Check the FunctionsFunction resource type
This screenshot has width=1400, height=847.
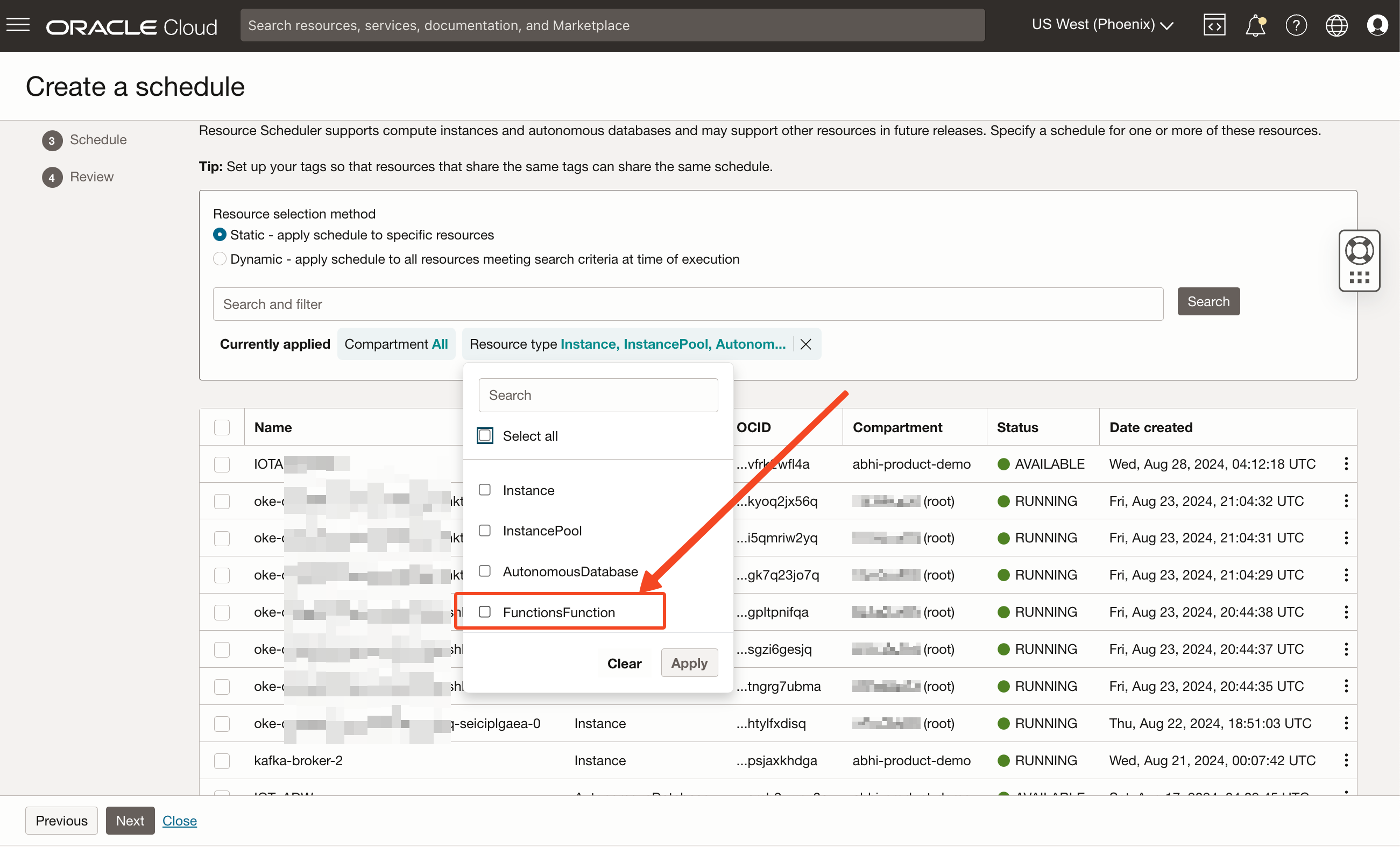pos(485,612)
